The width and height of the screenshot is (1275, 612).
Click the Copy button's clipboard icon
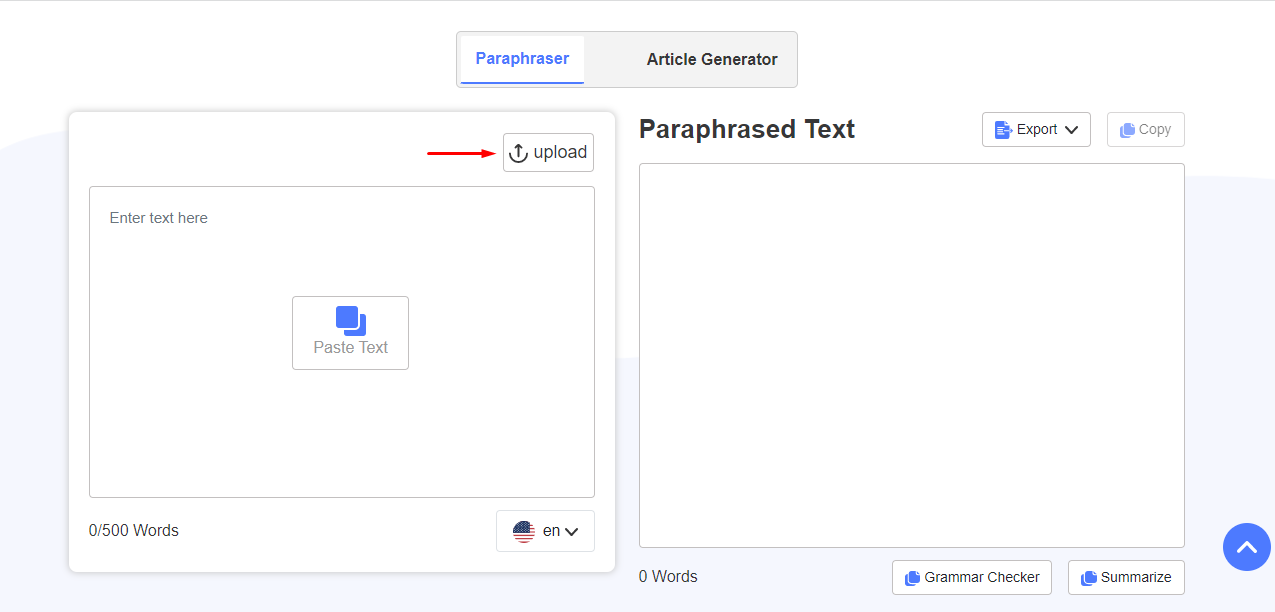click(x=1127, y=130)
